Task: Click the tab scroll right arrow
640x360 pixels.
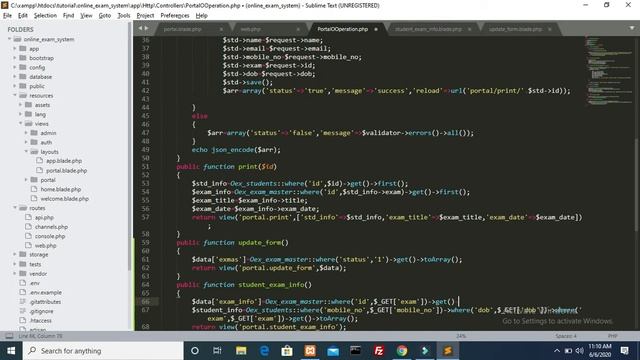Action: (146, 28)
